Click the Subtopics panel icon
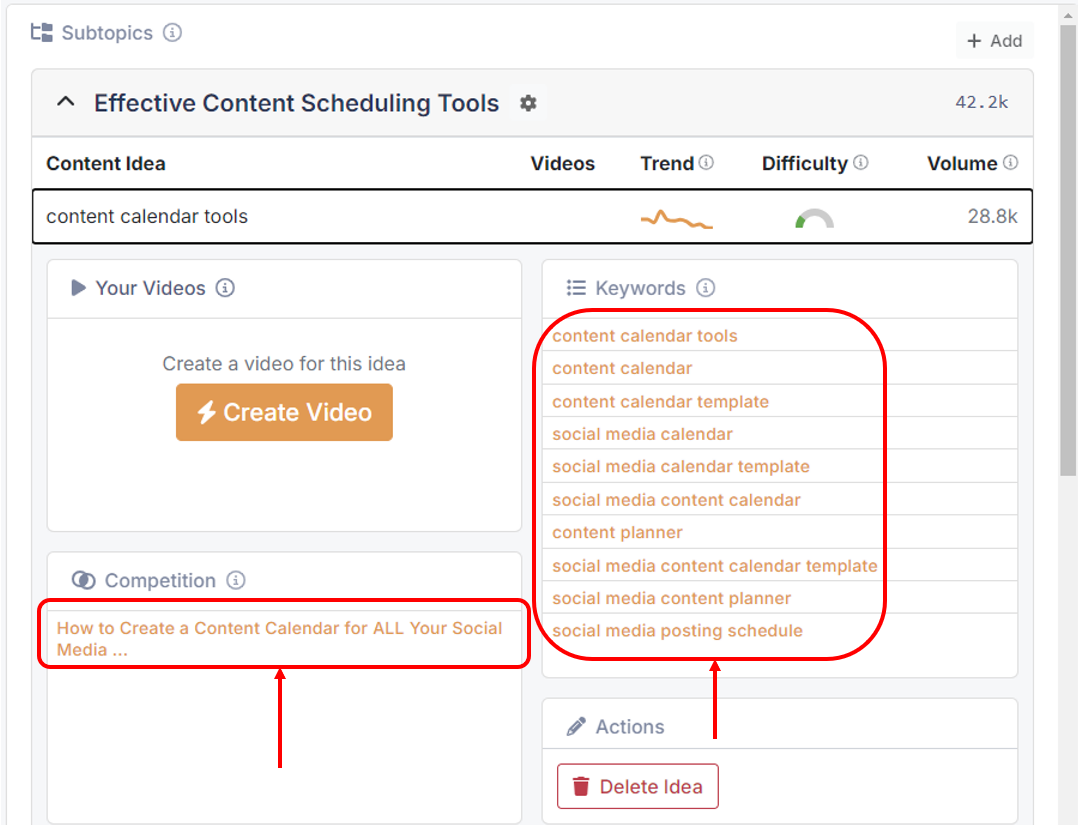This screenshot has height=825, width=1078. [41, 32]
